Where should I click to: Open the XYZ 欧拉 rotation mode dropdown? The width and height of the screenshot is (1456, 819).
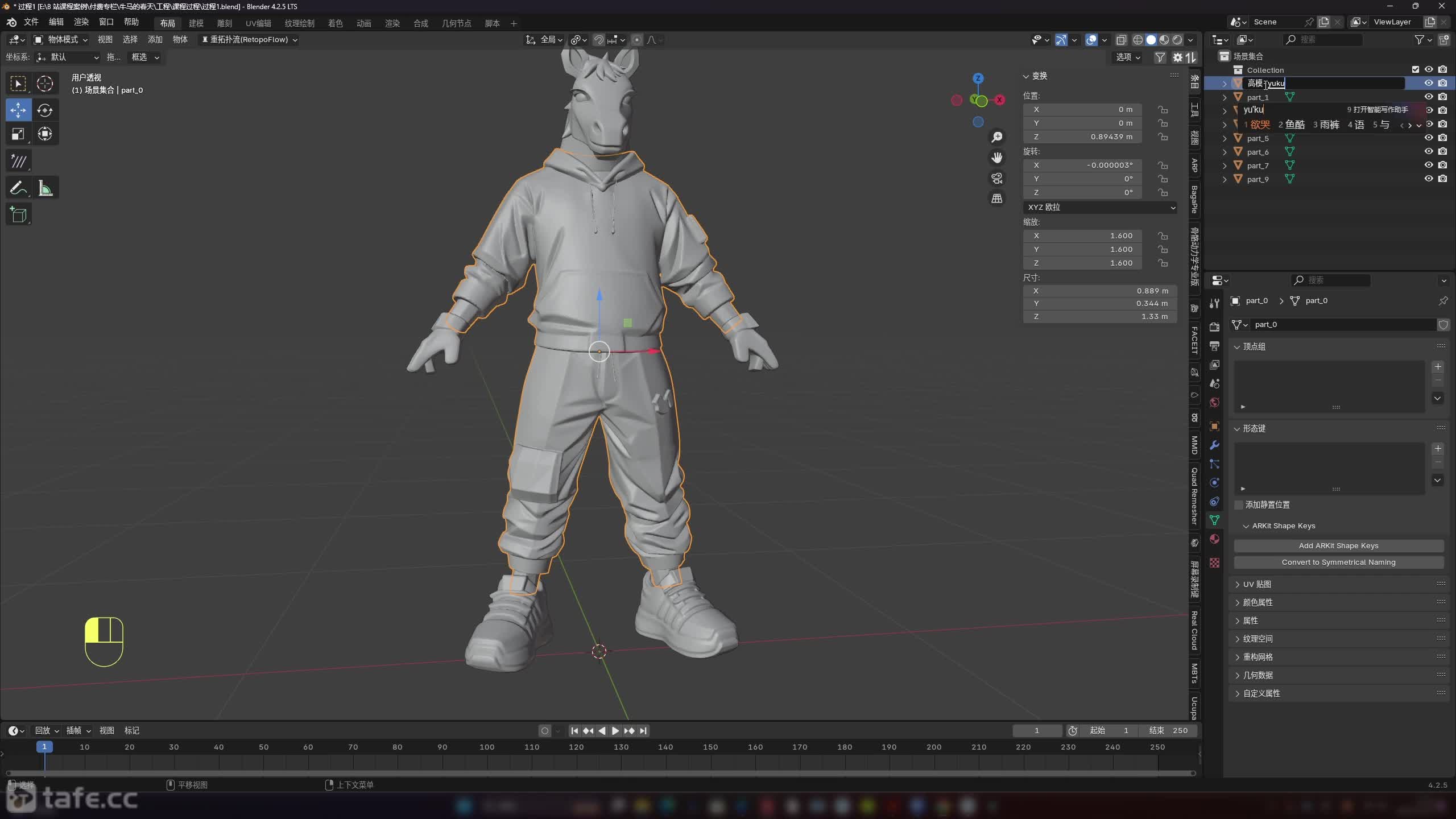coord(1100,208)
